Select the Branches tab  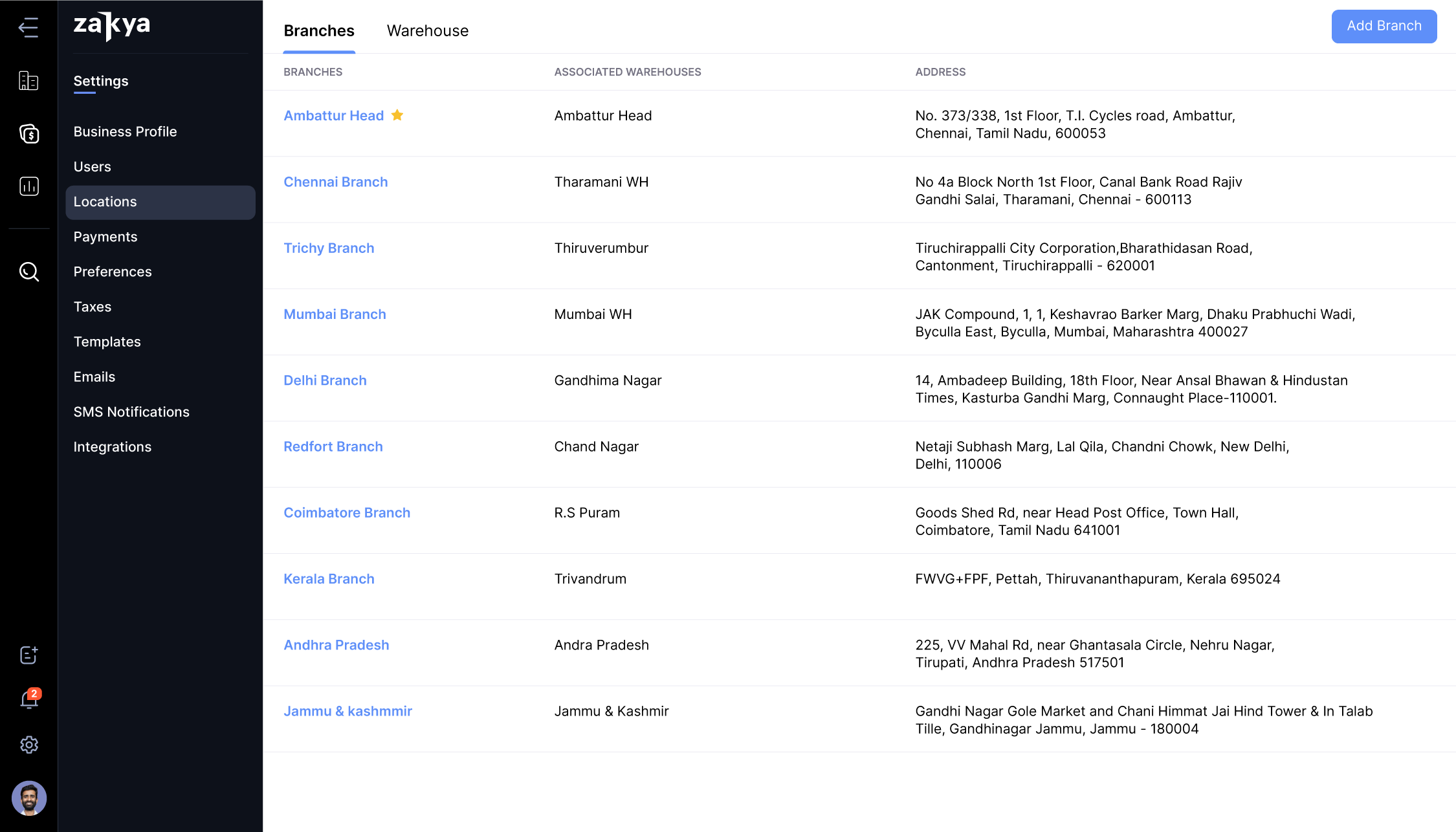coord(319,30)
